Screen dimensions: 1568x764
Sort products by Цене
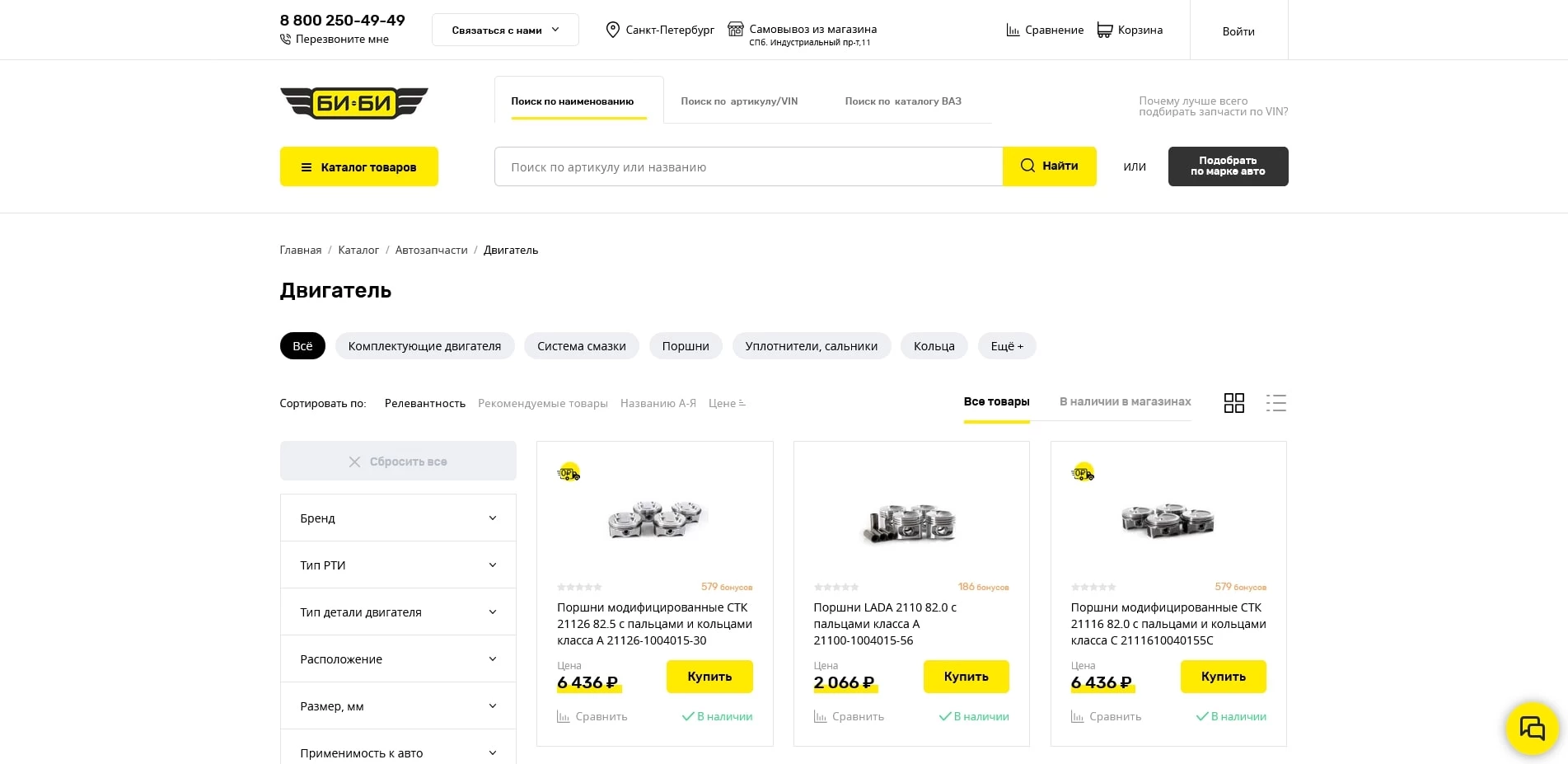coord(726,404)
